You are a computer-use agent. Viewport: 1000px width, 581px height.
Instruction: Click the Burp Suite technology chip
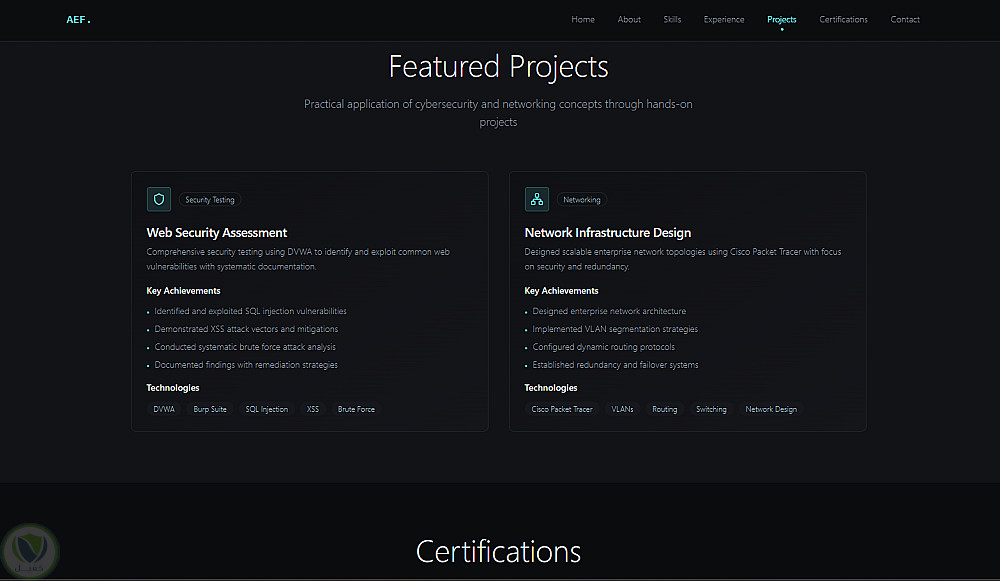[210, 409]
